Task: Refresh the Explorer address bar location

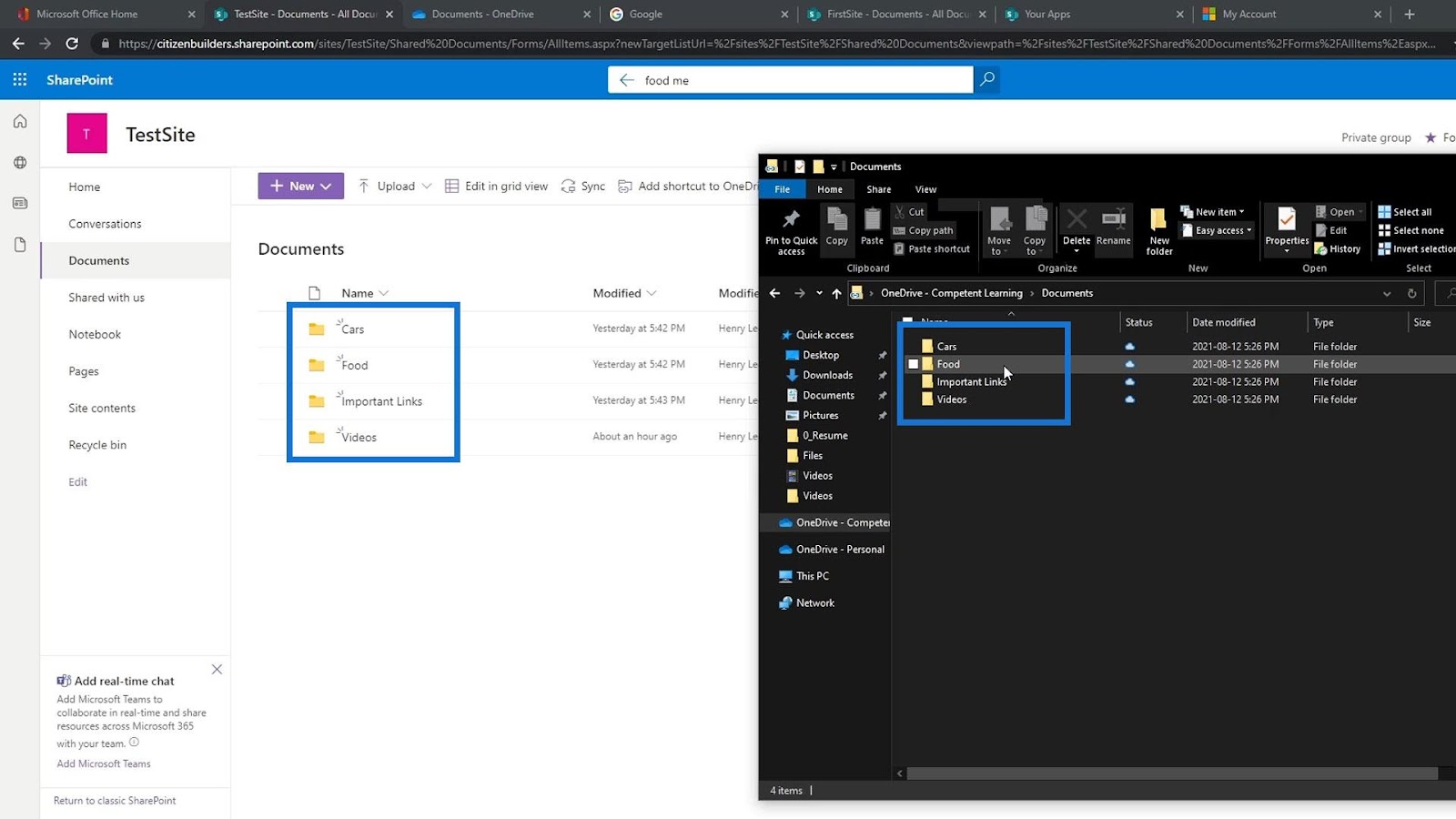Action: (1412, 293)
